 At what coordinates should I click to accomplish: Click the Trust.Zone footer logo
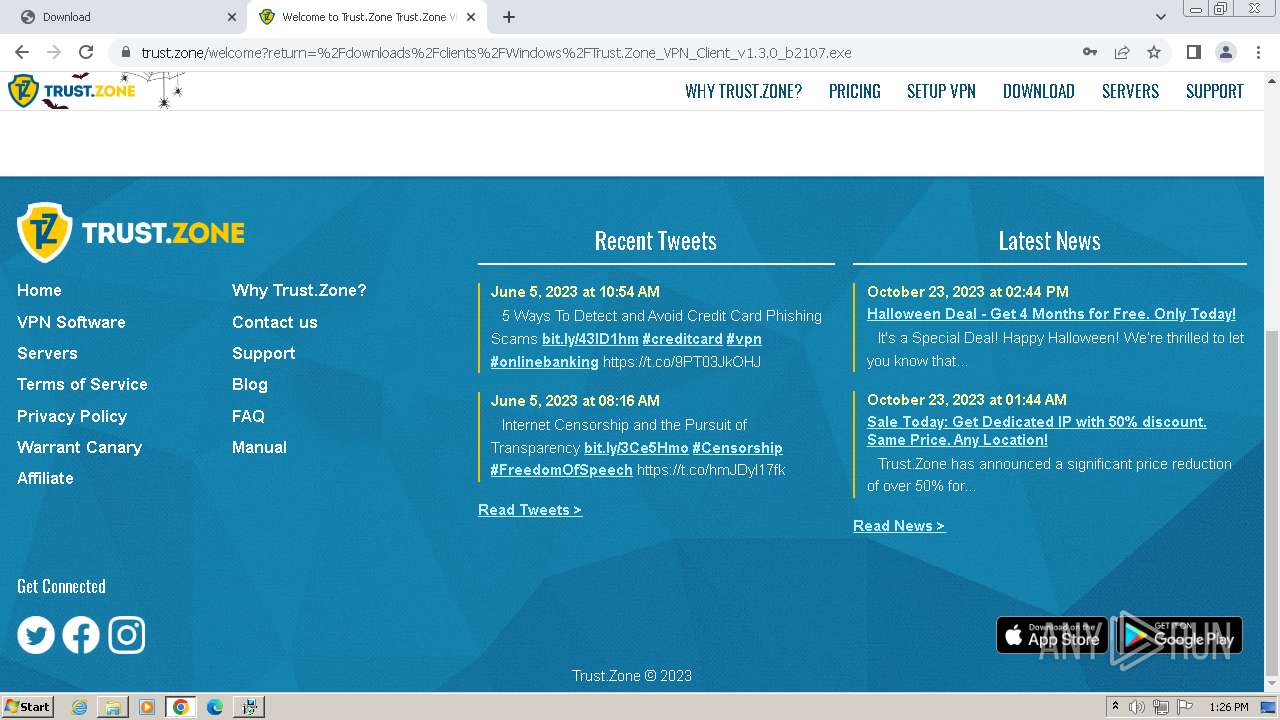(x=131, y=233)
